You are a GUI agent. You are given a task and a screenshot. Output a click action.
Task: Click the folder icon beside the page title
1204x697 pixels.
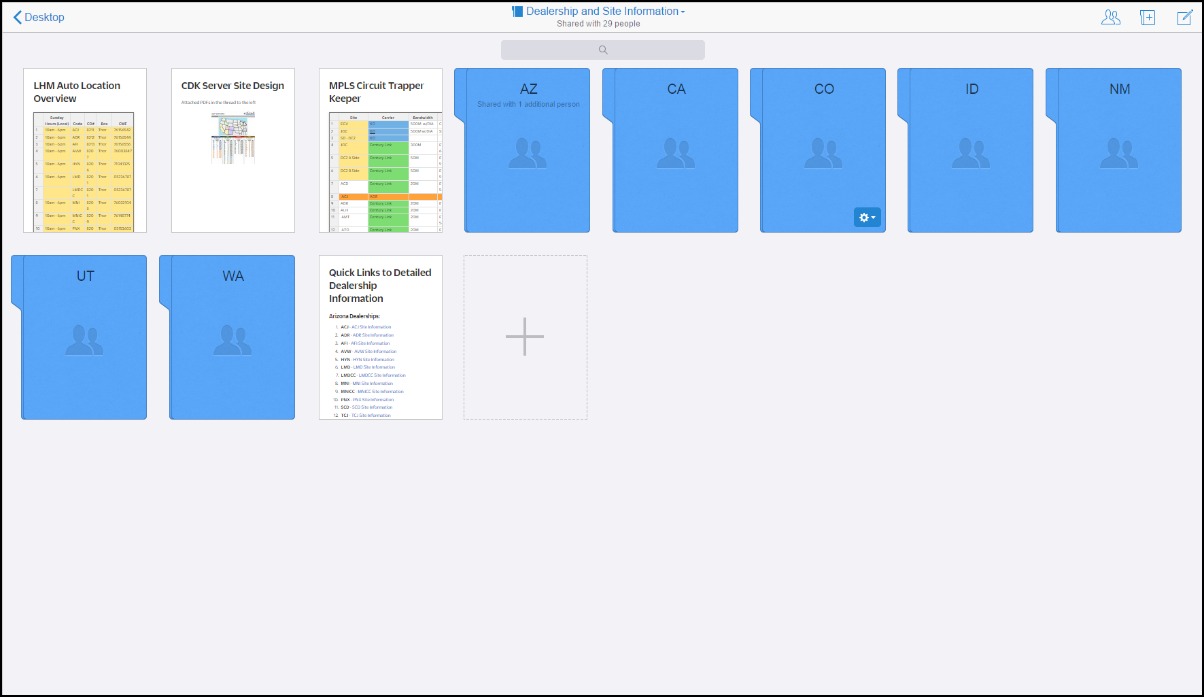click(518, 12)
